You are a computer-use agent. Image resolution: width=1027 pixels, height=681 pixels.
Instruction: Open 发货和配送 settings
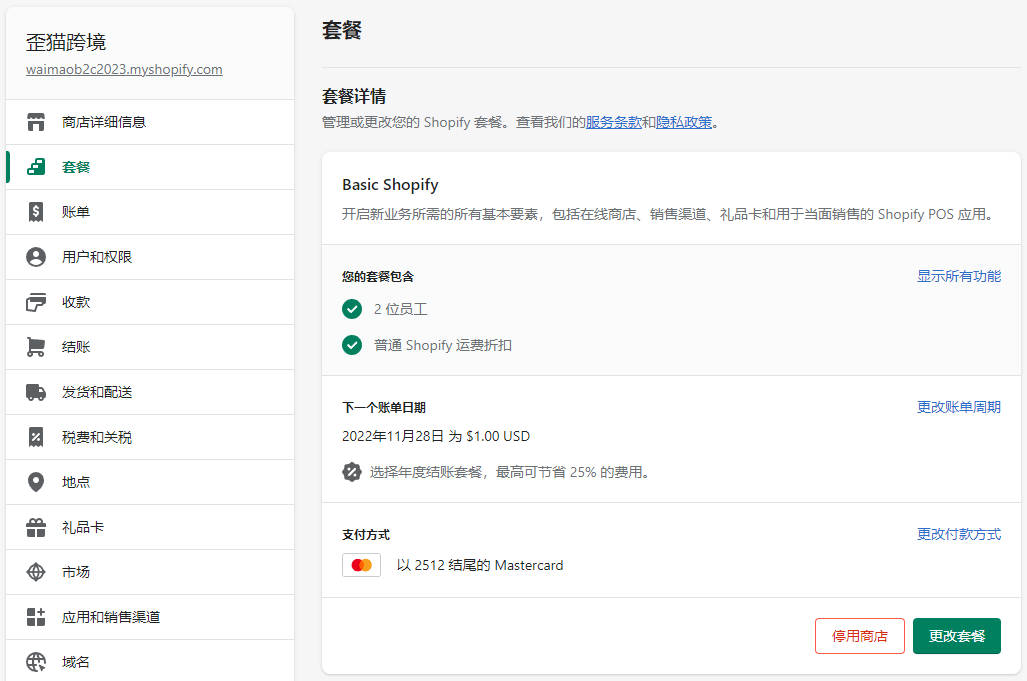[x=150, y=392]
